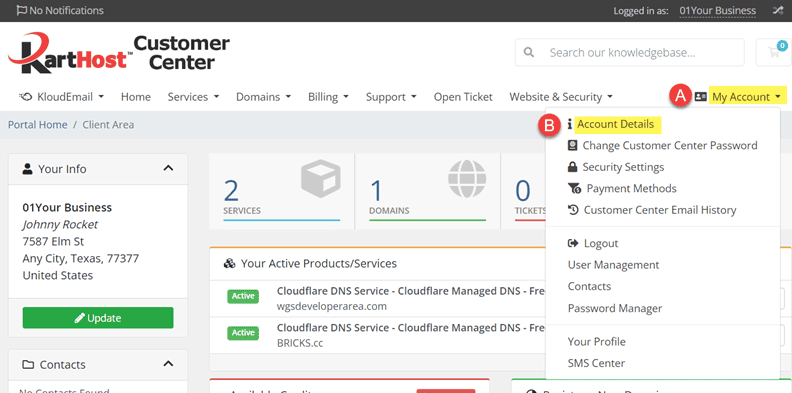
Task: Click the Johnny Rocket name text
Action: (x=60, y=224)
